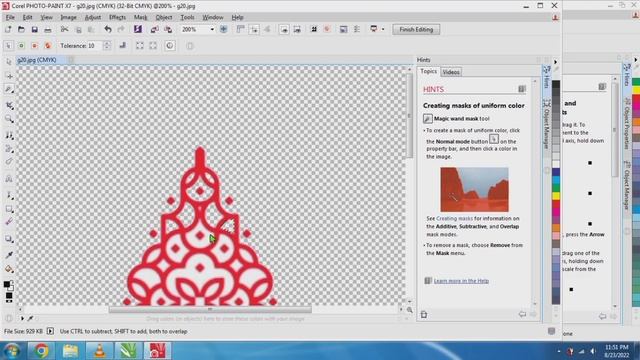Open the Object menu

(164, 18)
